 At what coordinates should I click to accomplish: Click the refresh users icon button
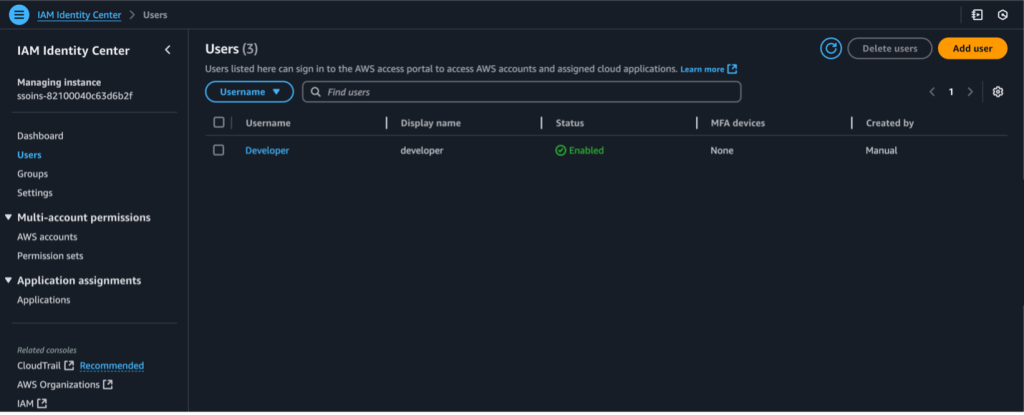831,48
